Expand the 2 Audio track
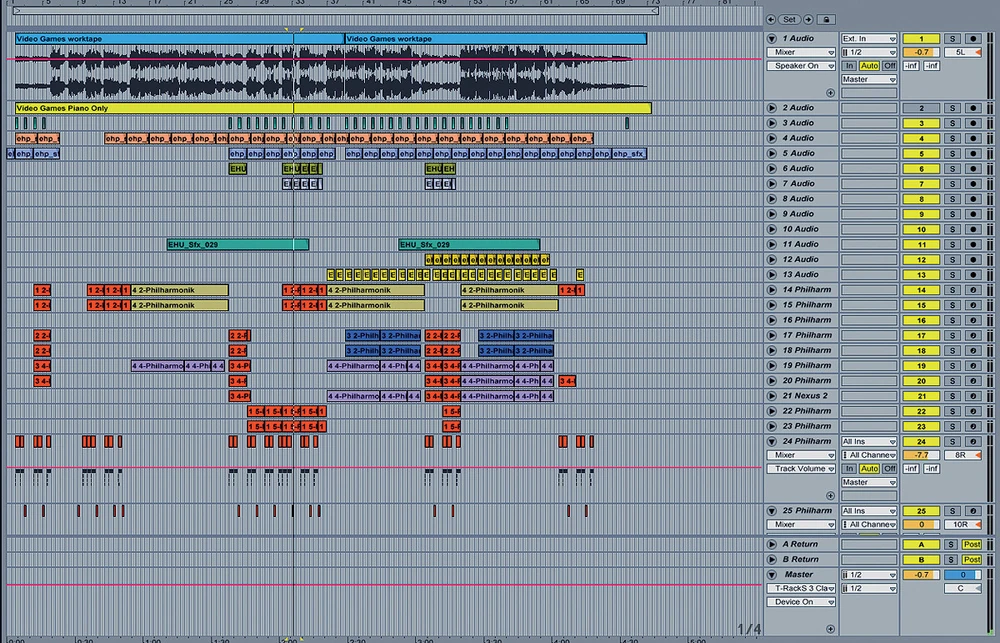The image size is (1000, 643). point(772,108)
